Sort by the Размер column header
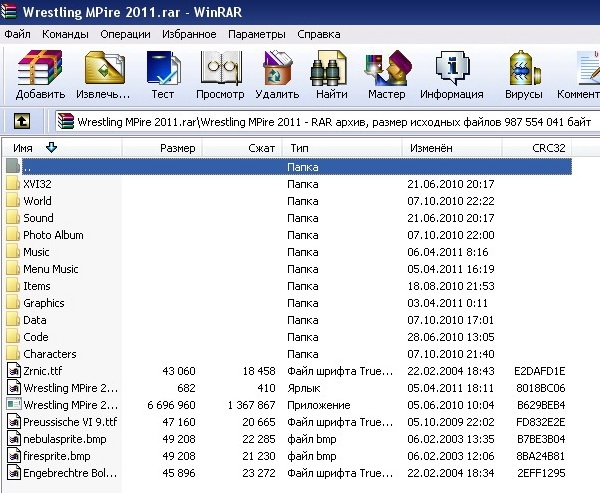Viewport: 600px width, 493px height. (x=162, y=148)
